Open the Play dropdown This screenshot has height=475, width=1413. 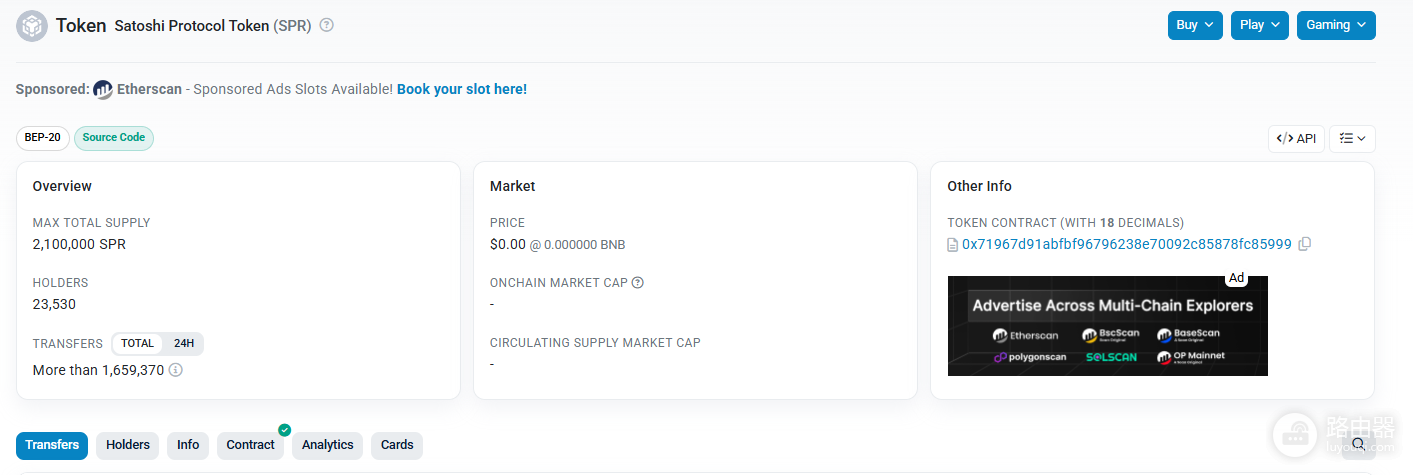(1260, 25)
